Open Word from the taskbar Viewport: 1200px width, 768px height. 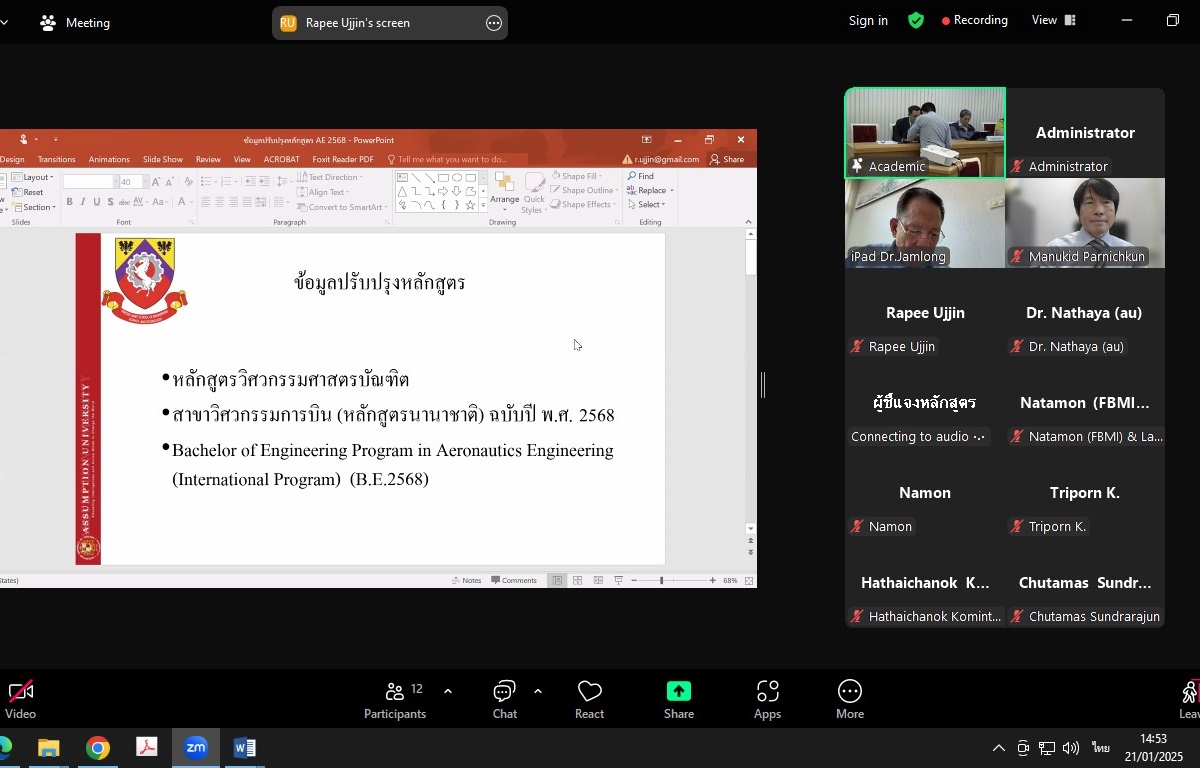coord(244,748)
